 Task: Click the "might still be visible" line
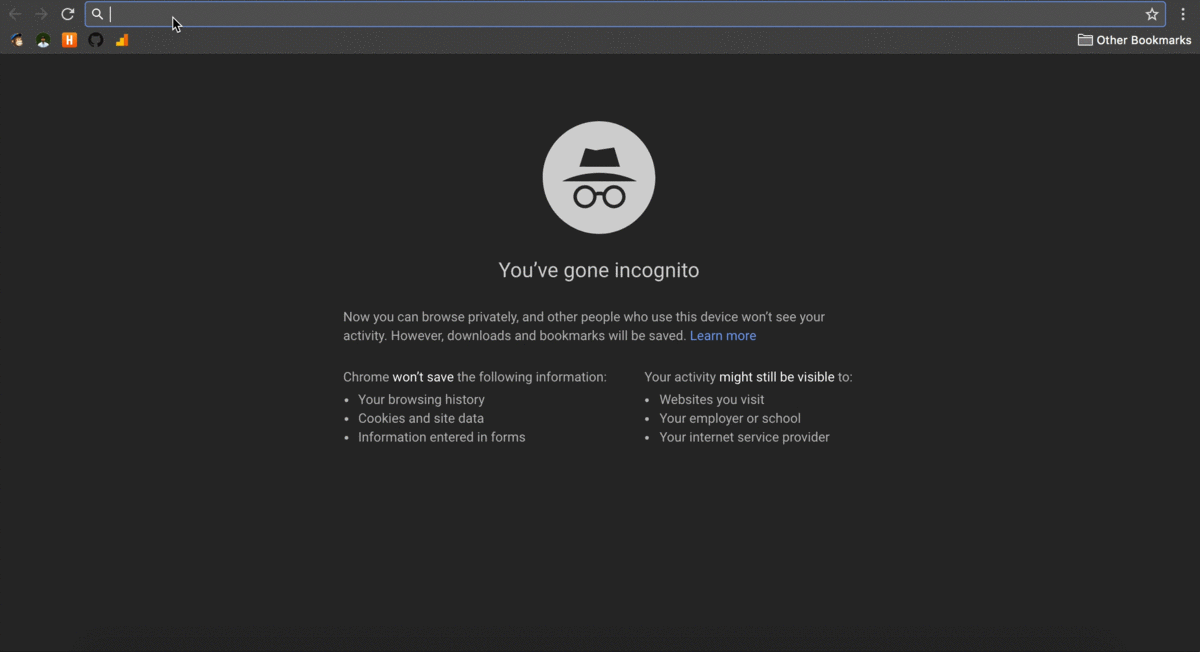tap(748, 377)
